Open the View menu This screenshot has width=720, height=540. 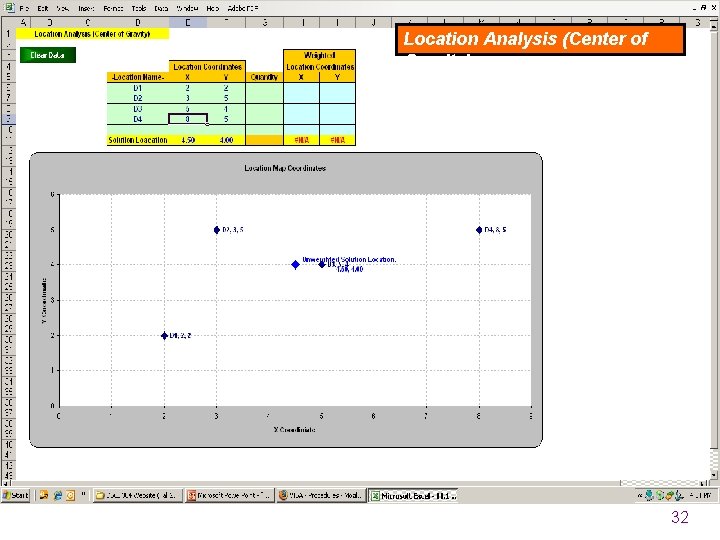pyautogui.click(x=63, y=8)
